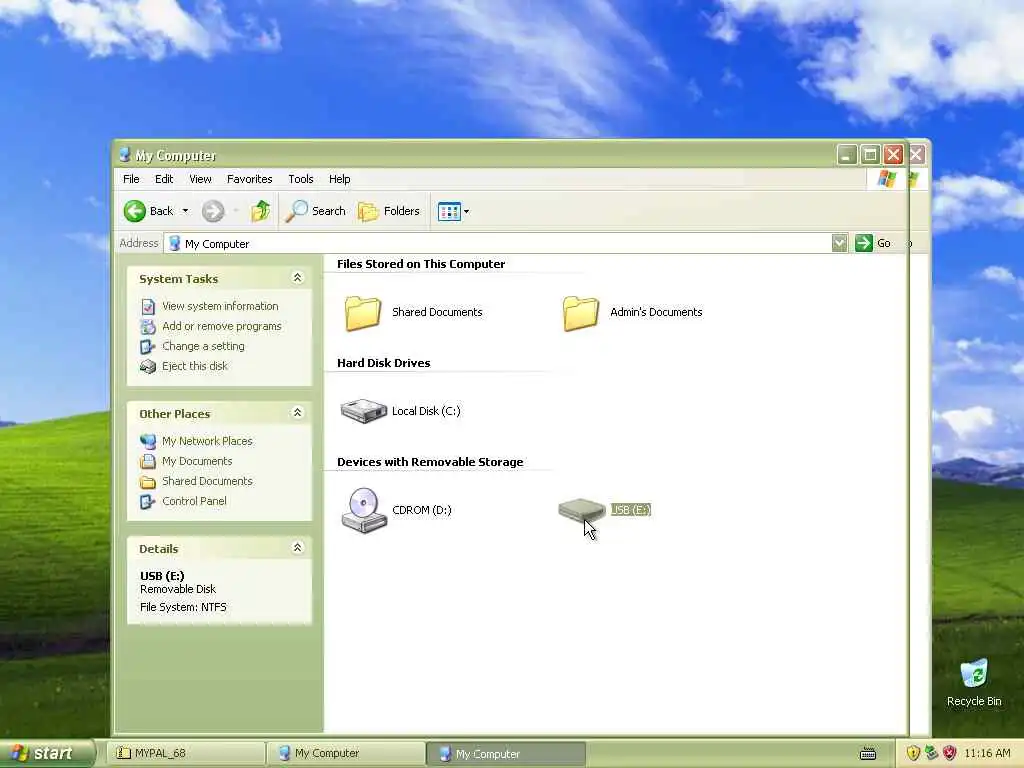Image resolution: width=1024 pixels, height=768 pixels.
Task: Click the Admin's Documents label
Action: [x=656, y=312]
